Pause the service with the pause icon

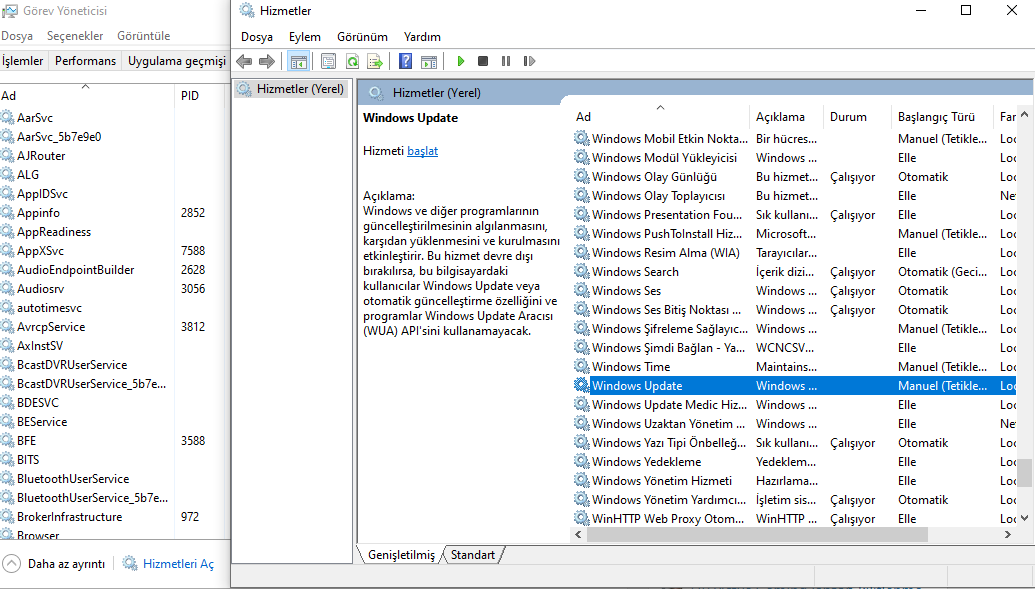pyautogui.click(x=506, y=61)
